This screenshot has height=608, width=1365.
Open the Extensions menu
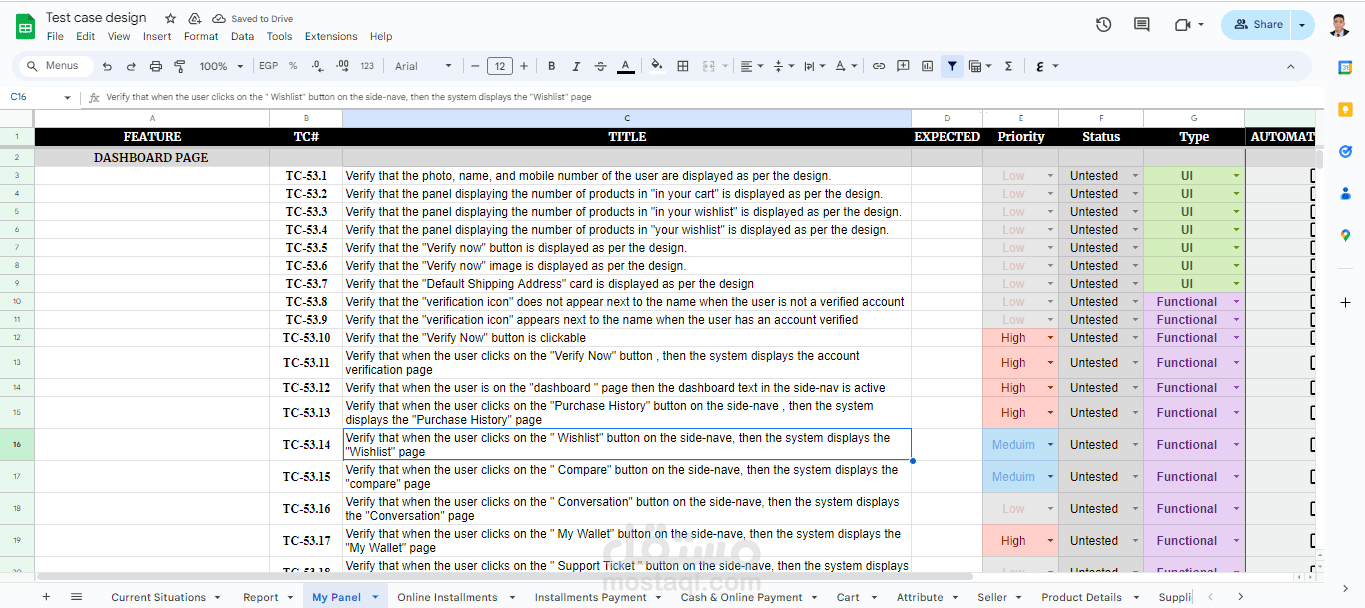tap(331, 36)
